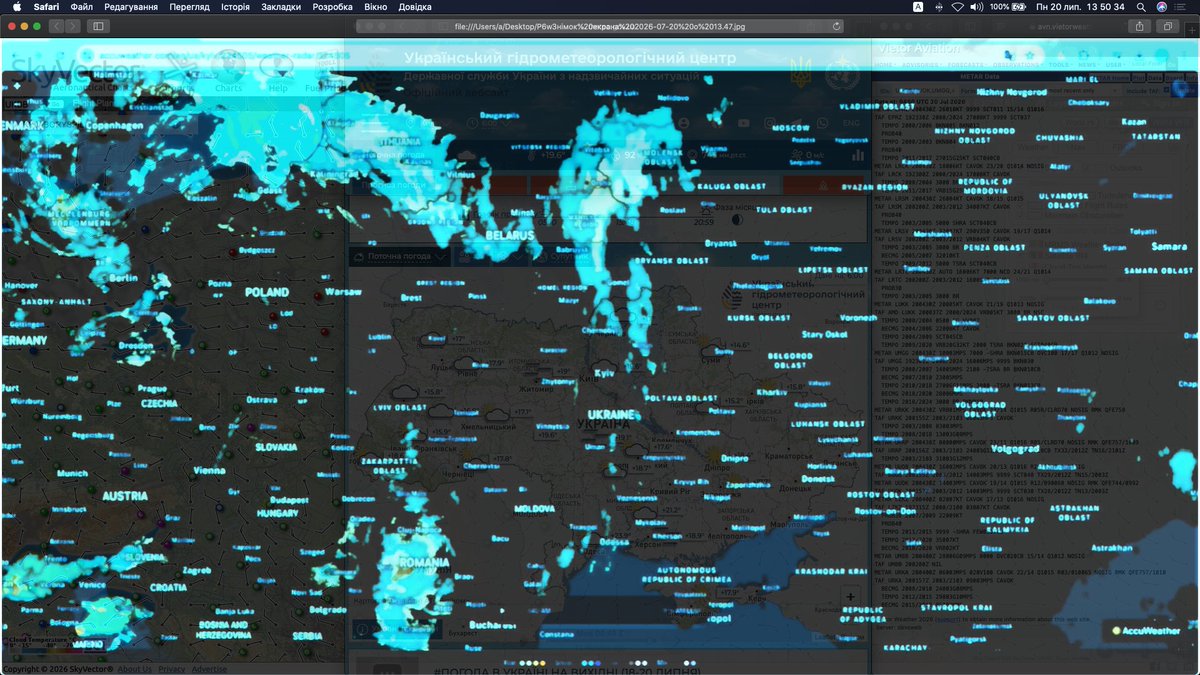
Task: Open the Довідка menu
Action: pos(415,7)
